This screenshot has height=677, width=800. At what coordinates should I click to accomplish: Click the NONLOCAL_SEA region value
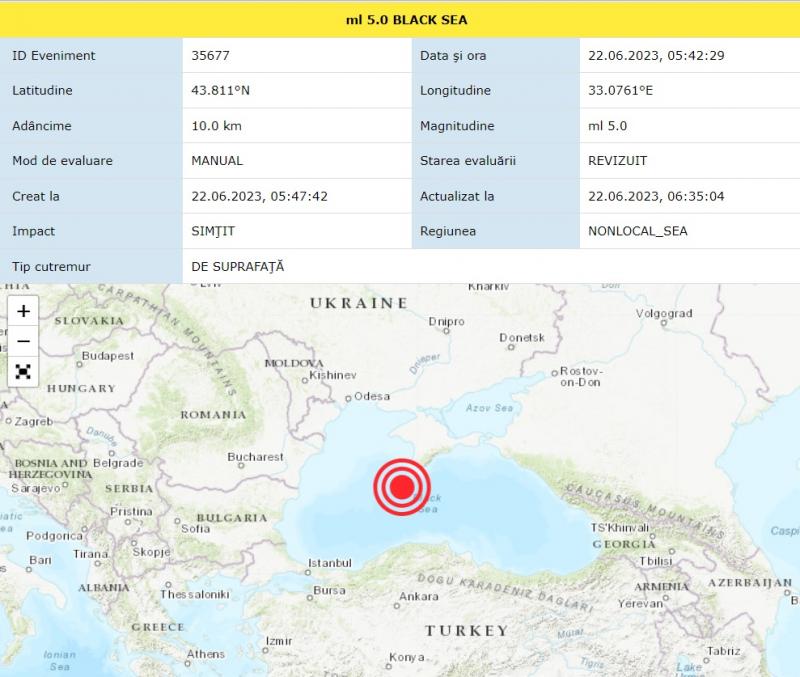(638, 231)
